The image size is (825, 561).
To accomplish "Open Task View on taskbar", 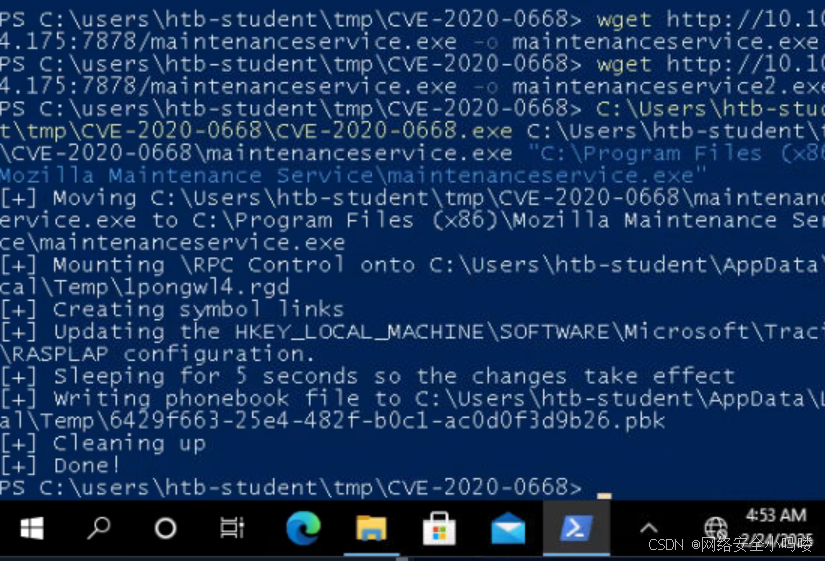I will click(232, 528).
